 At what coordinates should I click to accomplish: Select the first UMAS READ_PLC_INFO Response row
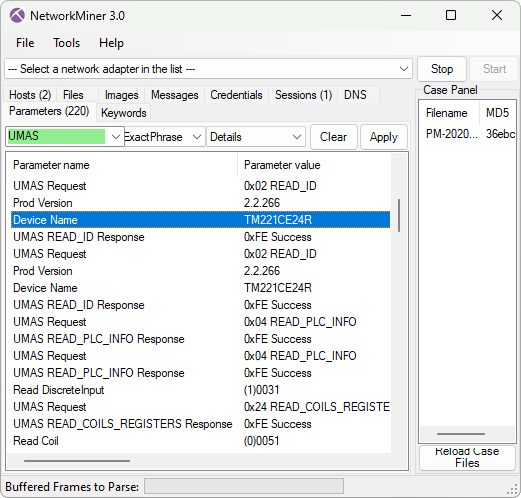200,339
